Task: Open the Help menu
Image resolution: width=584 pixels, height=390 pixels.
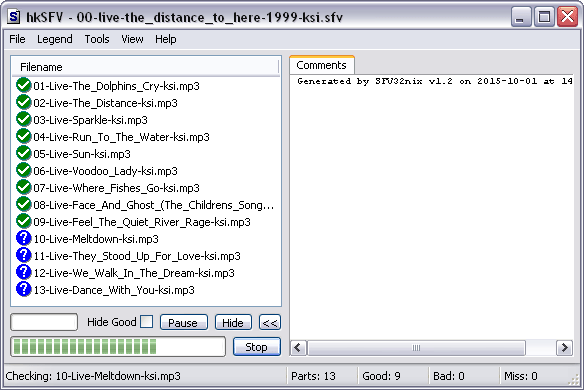Action: [x=166, y=39]
